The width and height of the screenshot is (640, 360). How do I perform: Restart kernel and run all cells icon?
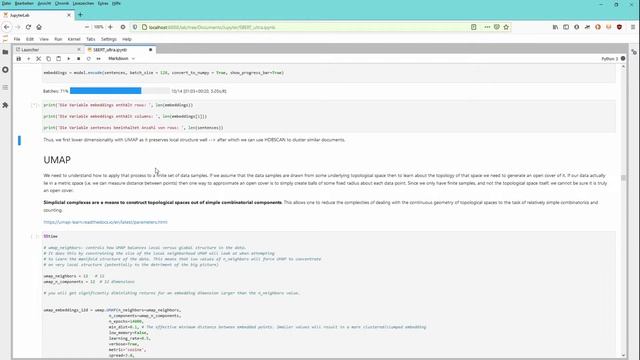[x=98, y=59]
